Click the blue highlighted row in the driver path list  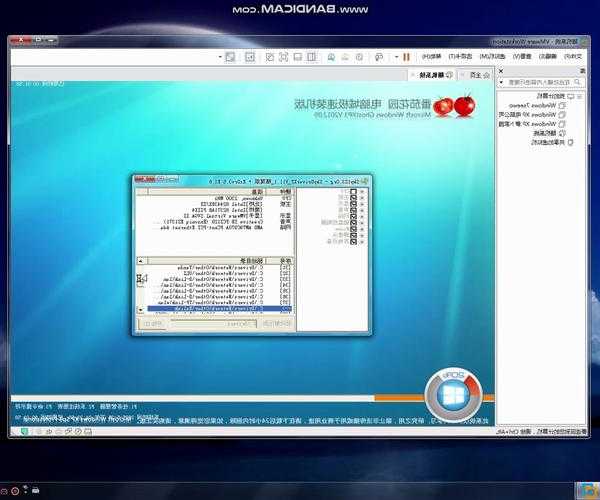point(220,309)
